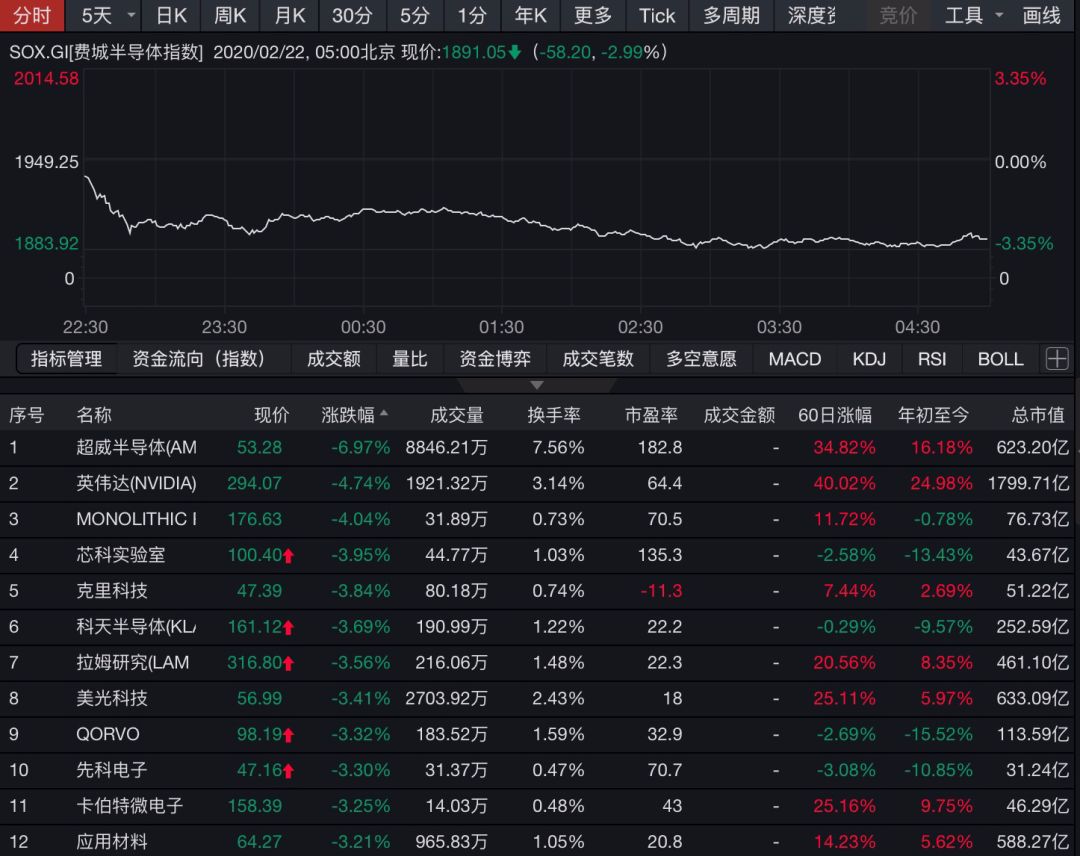This screenshot has width=1080, height=856.
Task: Sort by the 成交量 column header
Action: pyautogui.click(x=457, y=415)
